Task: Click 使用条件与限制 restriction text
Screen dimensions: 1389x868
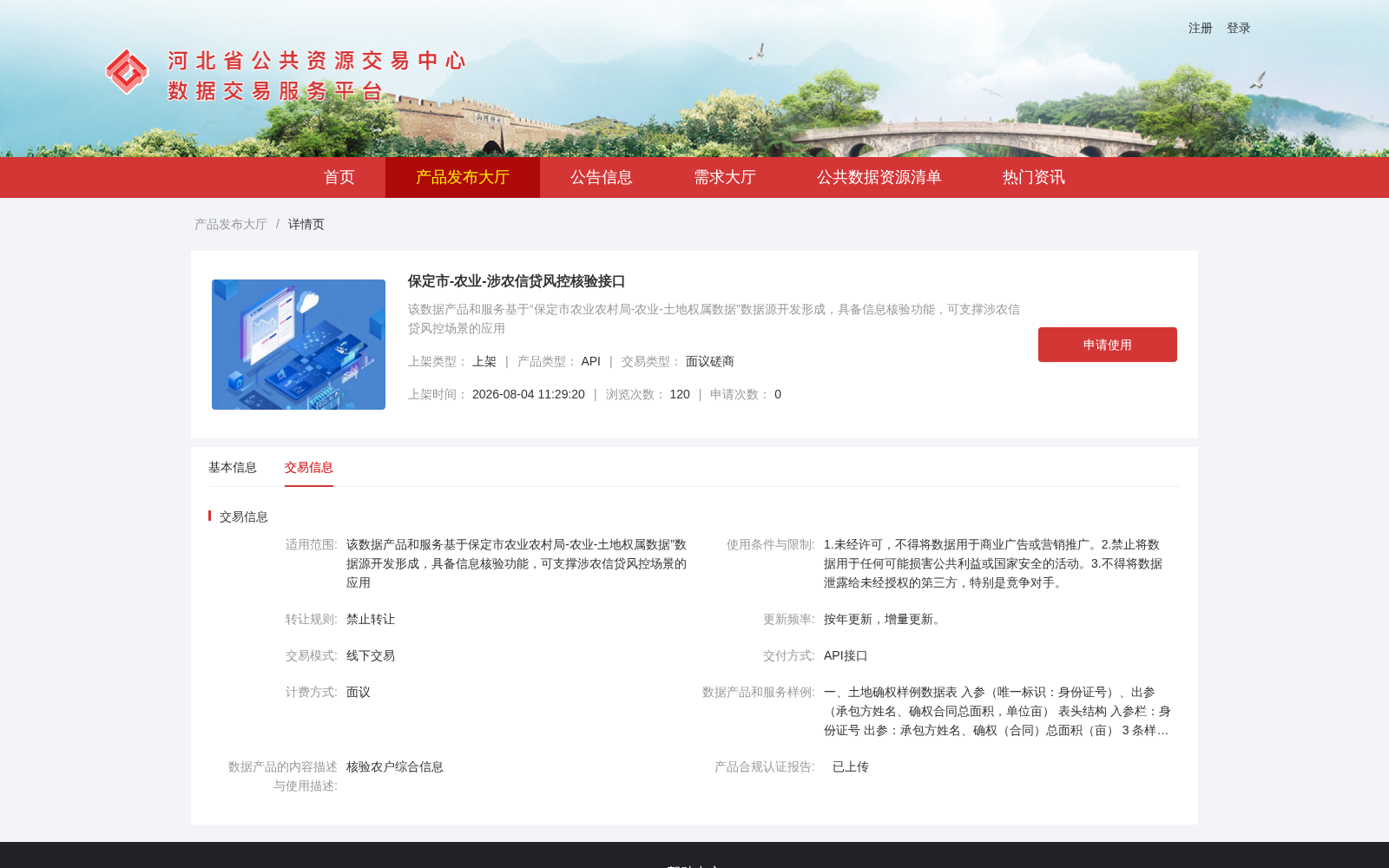Action: coord(993,563)
